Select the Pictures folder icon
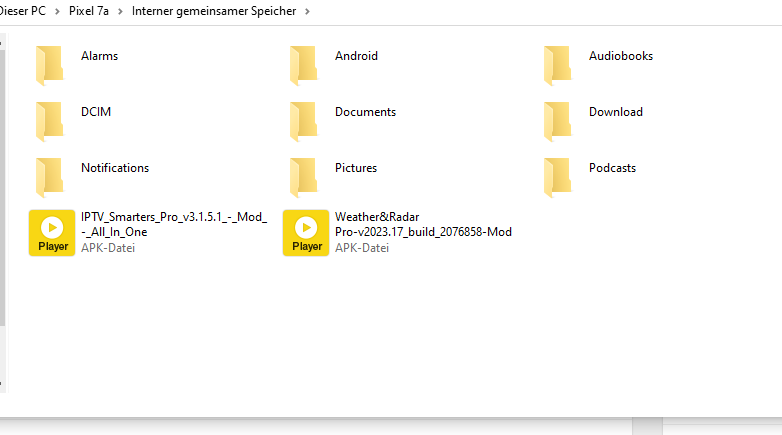Image resolution: width=782 pixels, height=435 pixels. coord(303,177)
